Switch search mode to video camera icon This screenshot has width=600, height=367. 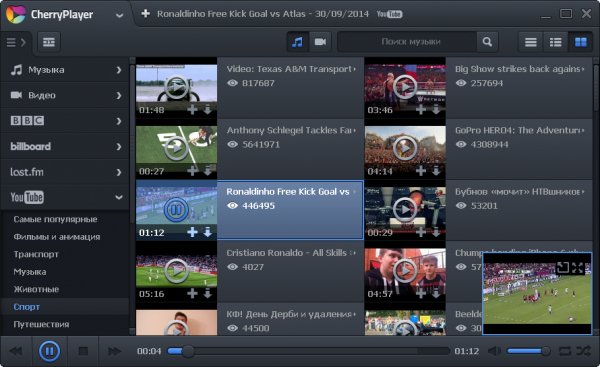click(x=320, y=42)
